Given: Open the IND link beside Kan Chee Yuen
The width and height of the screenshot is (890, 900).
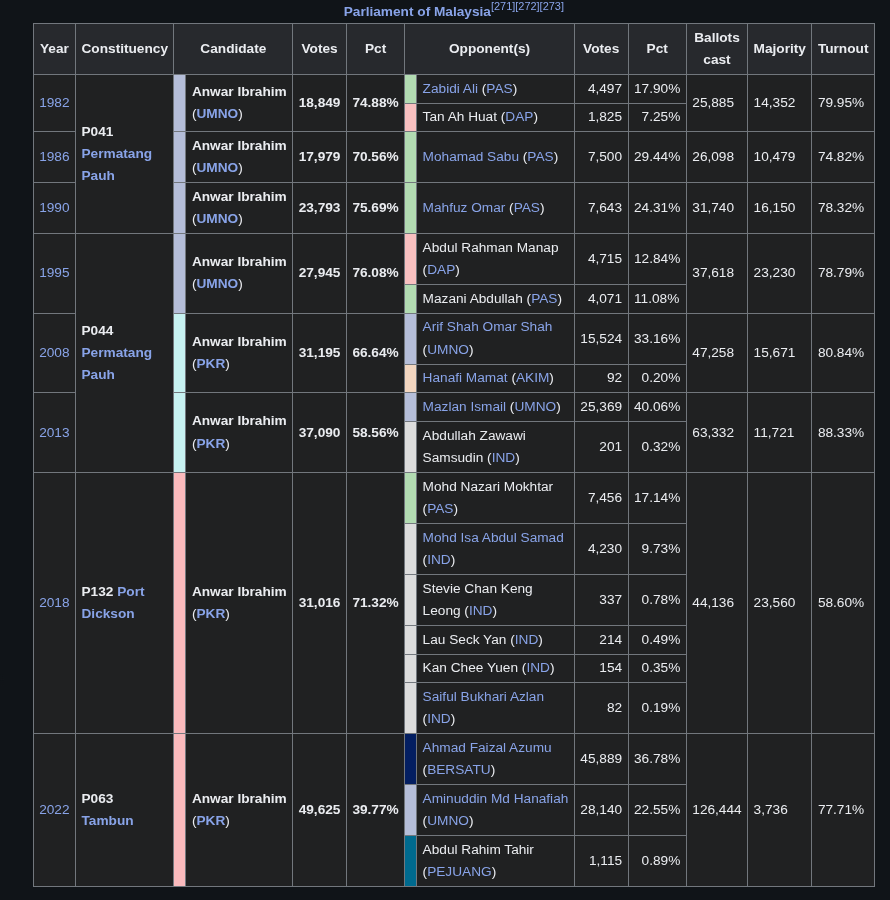Looking at the screenshot, I should click(x=538, y=668).
